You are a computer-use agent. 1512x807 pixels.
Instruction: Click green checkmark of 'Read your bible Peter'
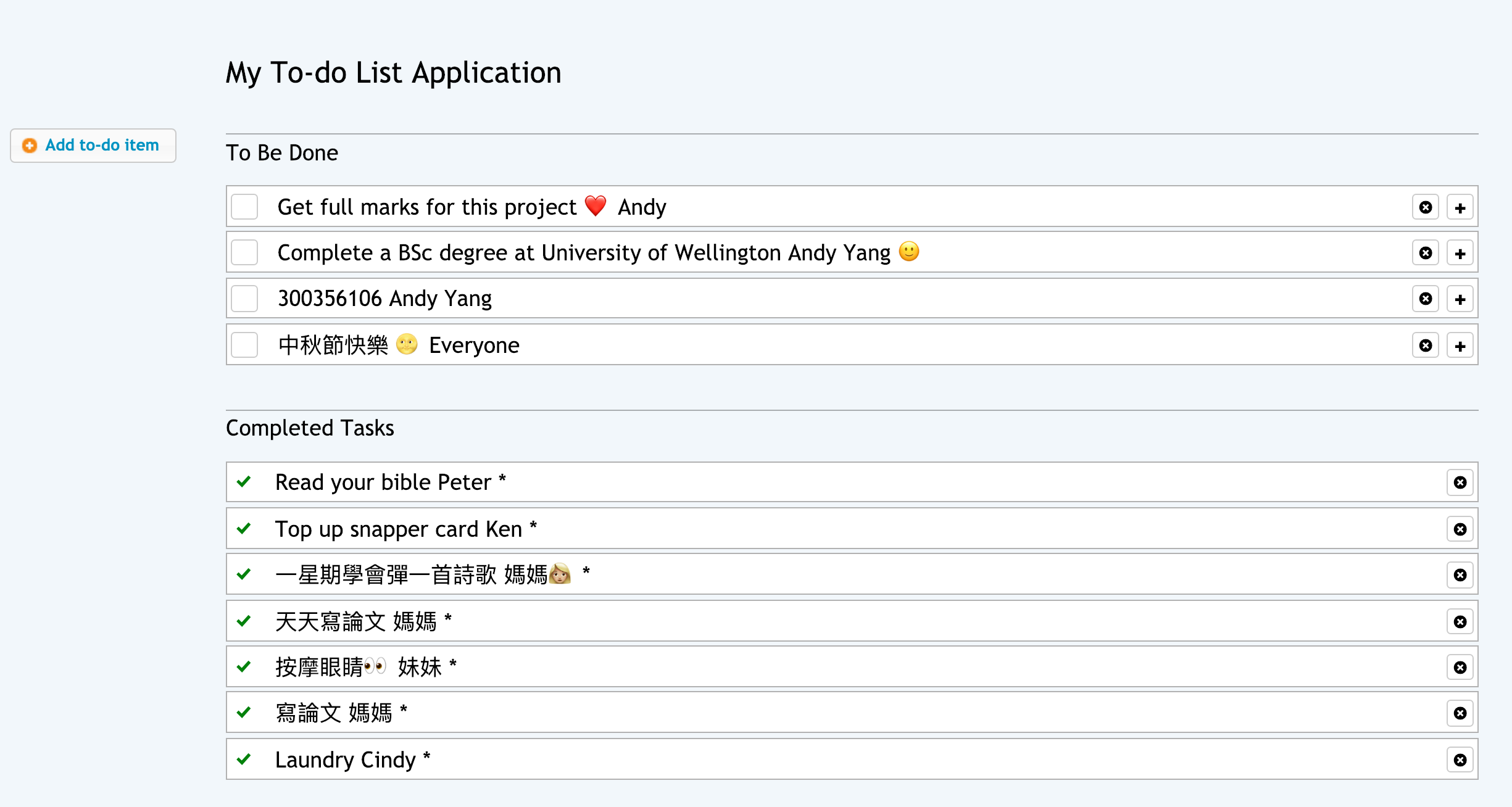(x=244, y=481)
